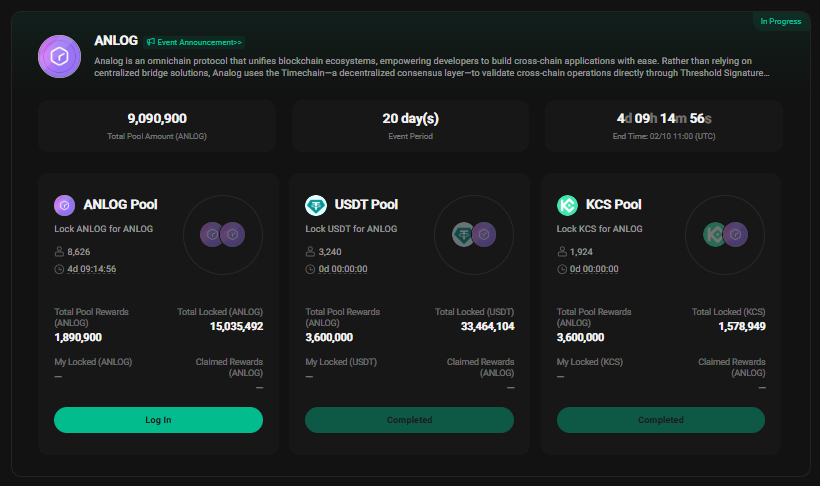Click the clock icon in ANLOG Pool
Viewport: 820px width, 486px height.
click(x=59, y=269)
